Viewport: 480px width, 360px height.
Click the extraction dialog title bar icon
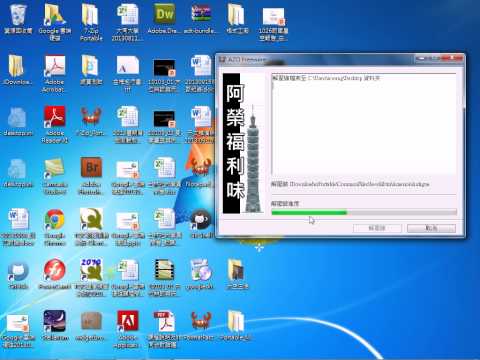point(222,60)
